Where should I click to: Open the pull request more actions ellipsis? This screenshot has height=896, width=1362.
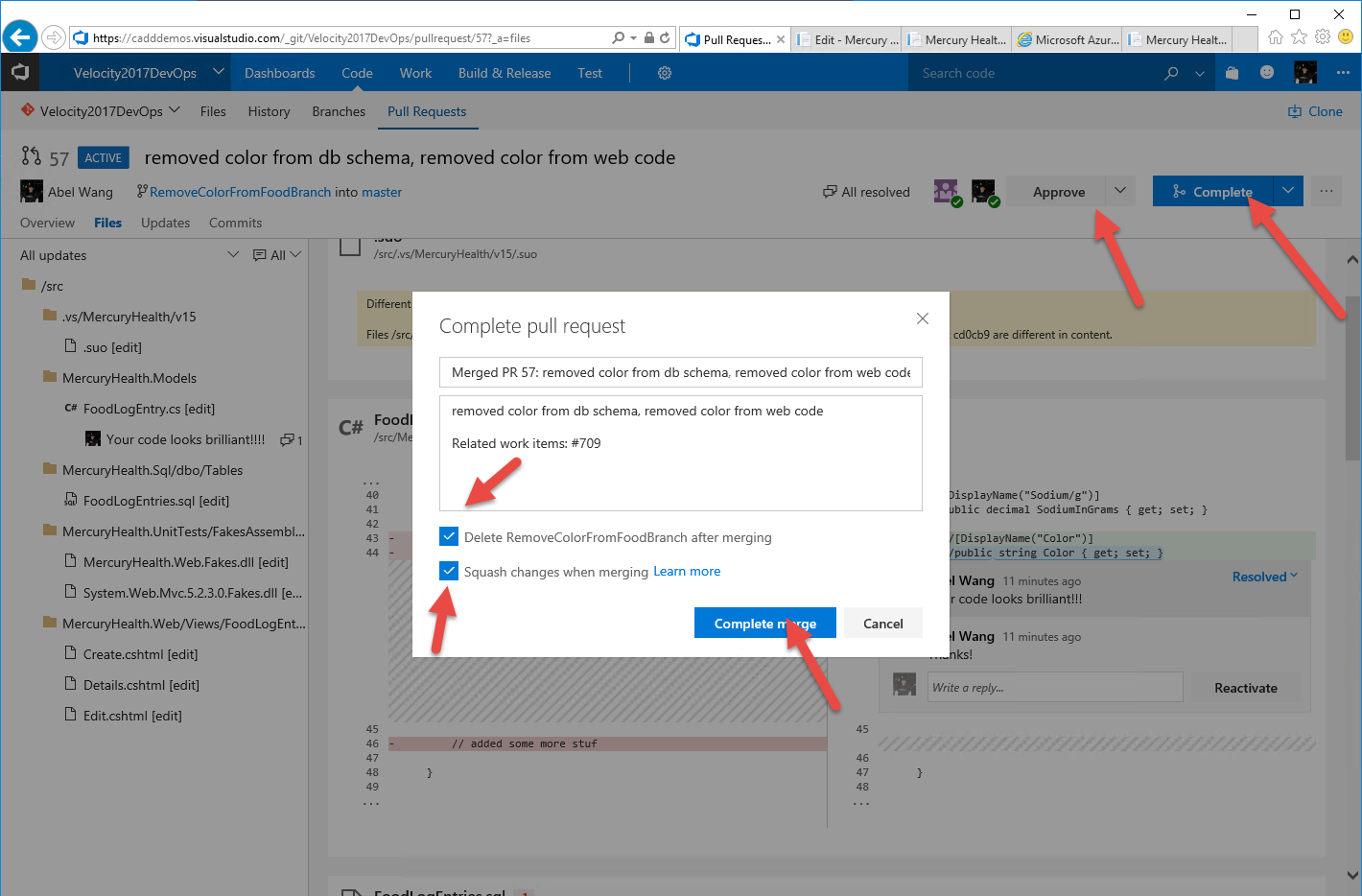click(x=1327, y=191)
